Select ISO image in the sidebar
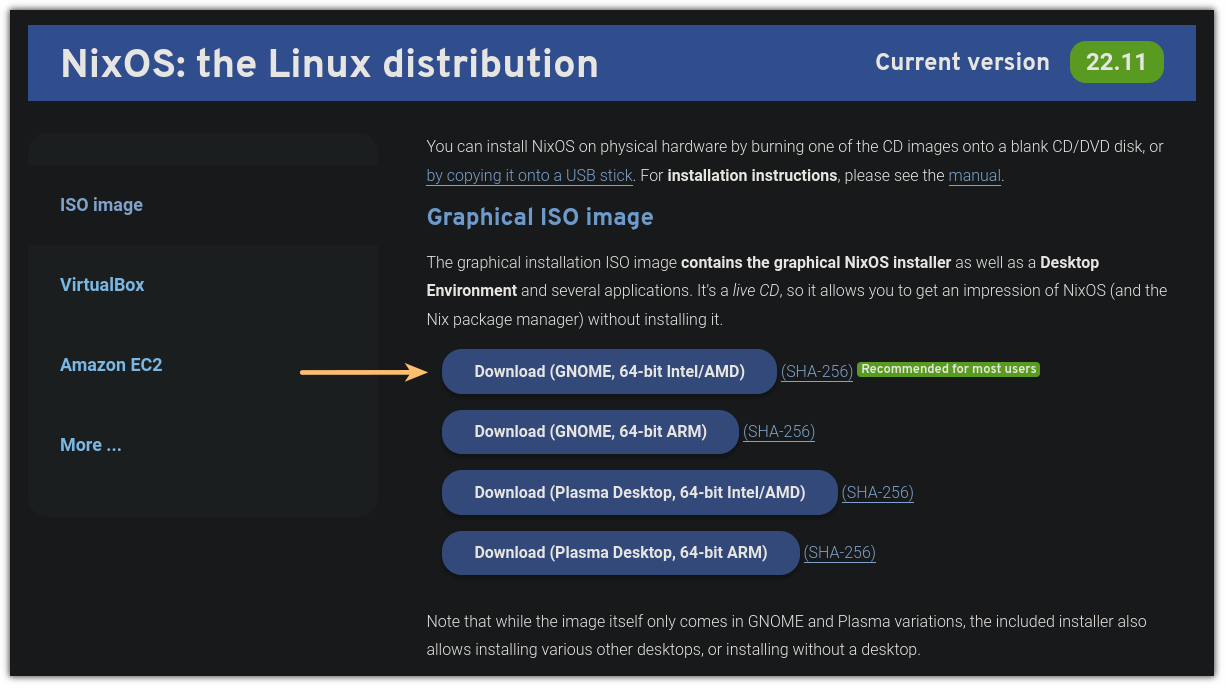The width and height of the screenshot is (1226, 688). click(x=101, y=204)
